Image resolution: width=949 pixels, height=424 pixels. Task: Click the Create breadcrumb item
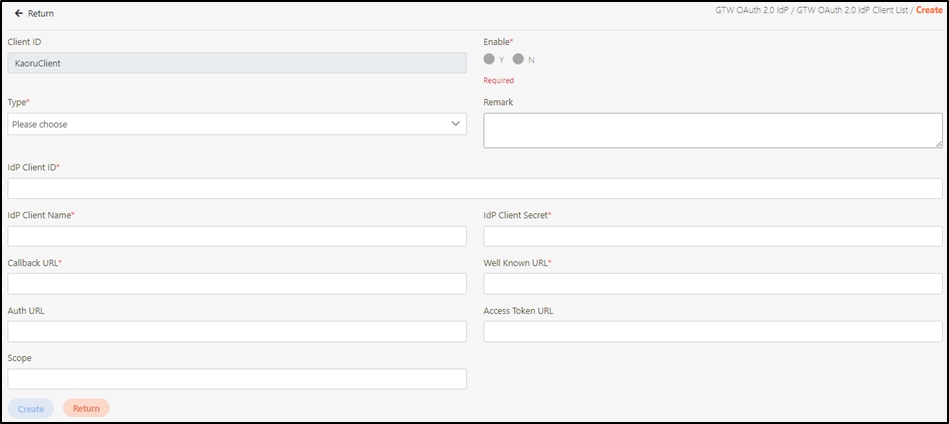coord(929,10)
